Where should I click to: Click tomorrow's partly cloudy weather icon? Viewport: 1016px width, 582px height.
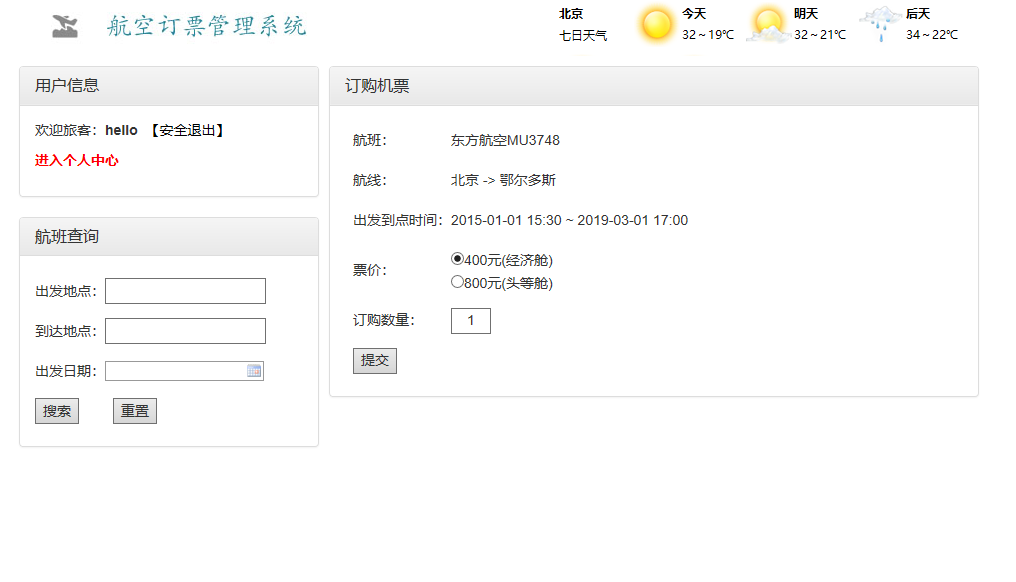coord(768,25)
